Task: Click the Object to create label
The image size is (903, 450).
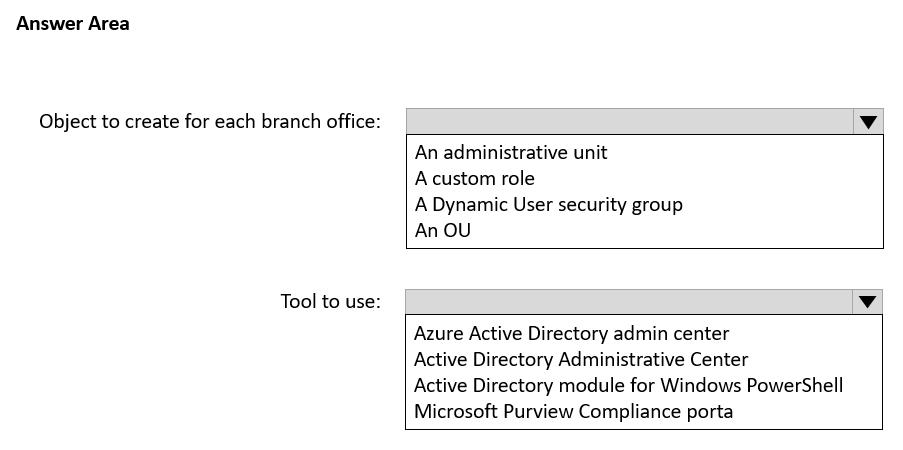Action: pyautogui.click(x=210, y=121)
